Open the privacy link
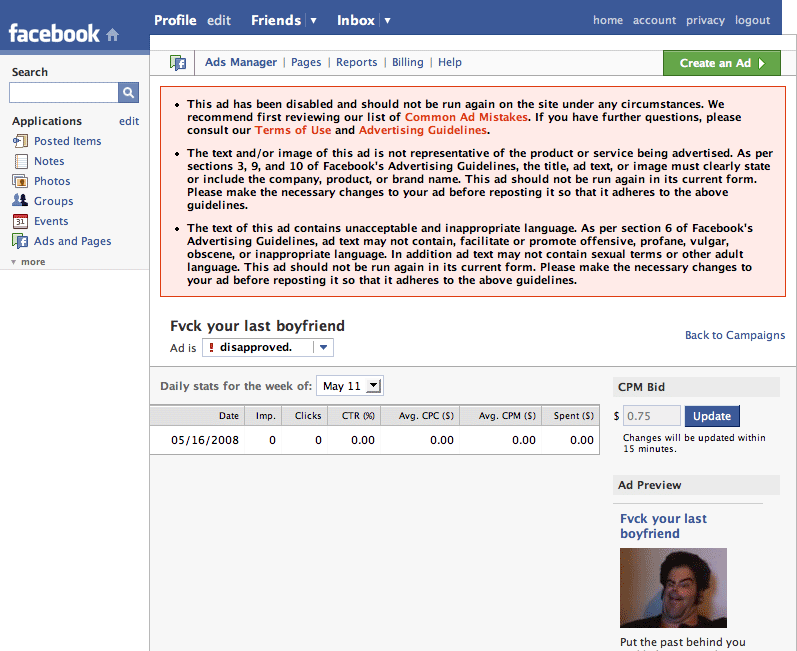Image resolution: width=797 pixels, height=651 pixels. (706, 20)
